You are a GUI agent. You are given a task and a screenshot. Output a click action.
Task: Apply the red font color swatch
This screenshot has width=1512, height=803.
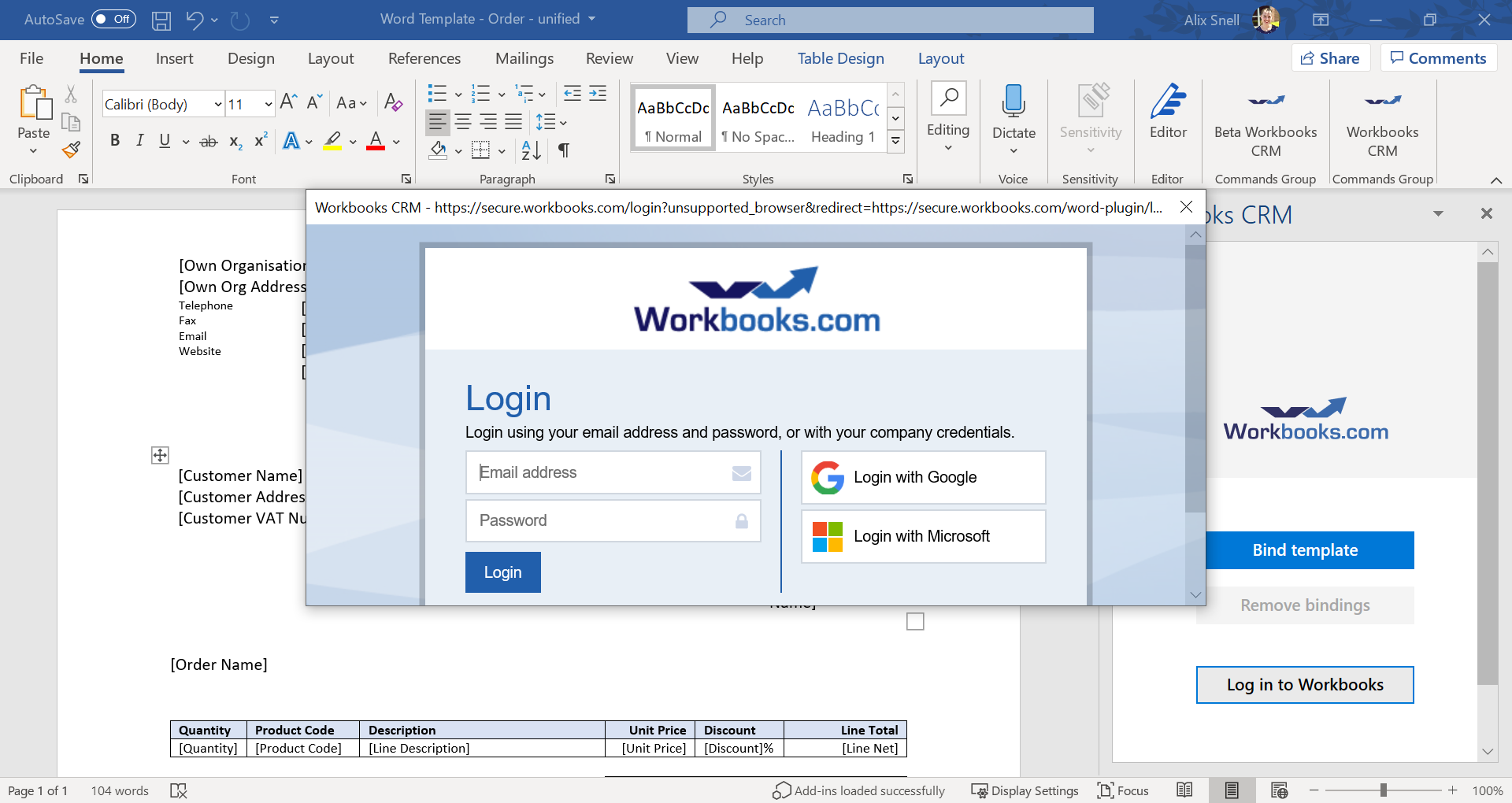[376, 142]
